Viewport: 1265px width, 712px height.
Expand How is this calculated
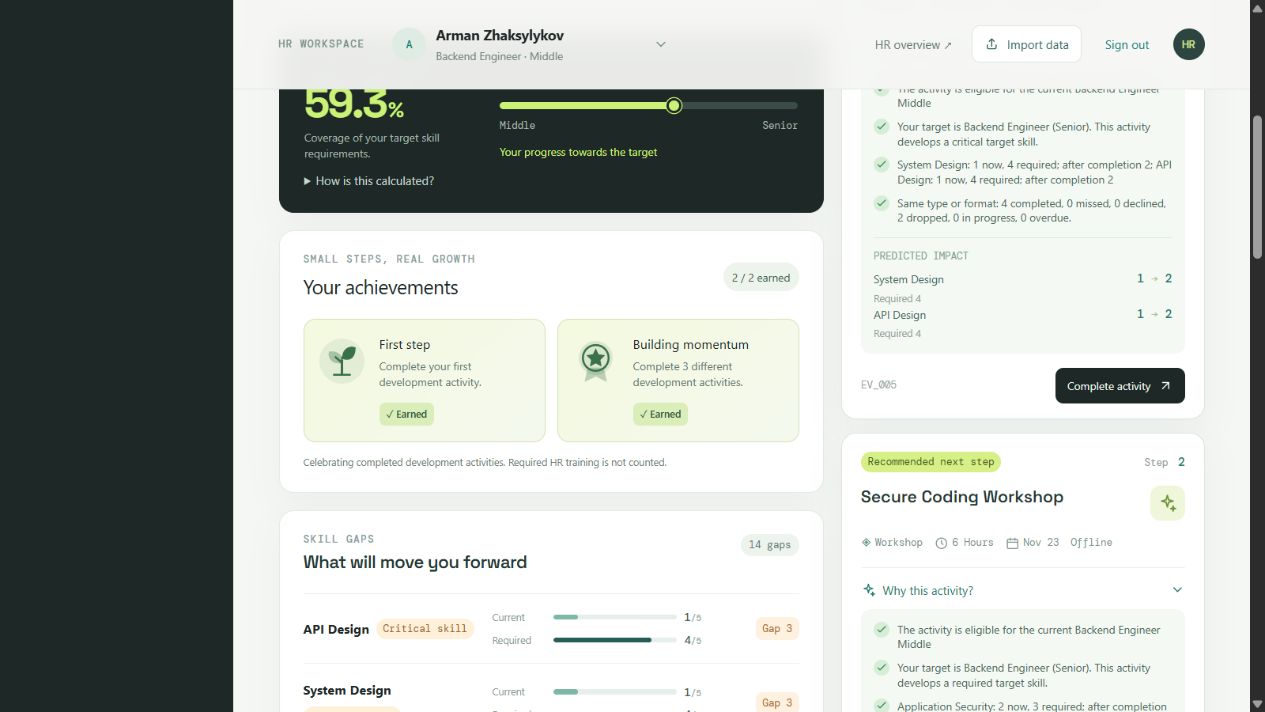pos(369,181)
